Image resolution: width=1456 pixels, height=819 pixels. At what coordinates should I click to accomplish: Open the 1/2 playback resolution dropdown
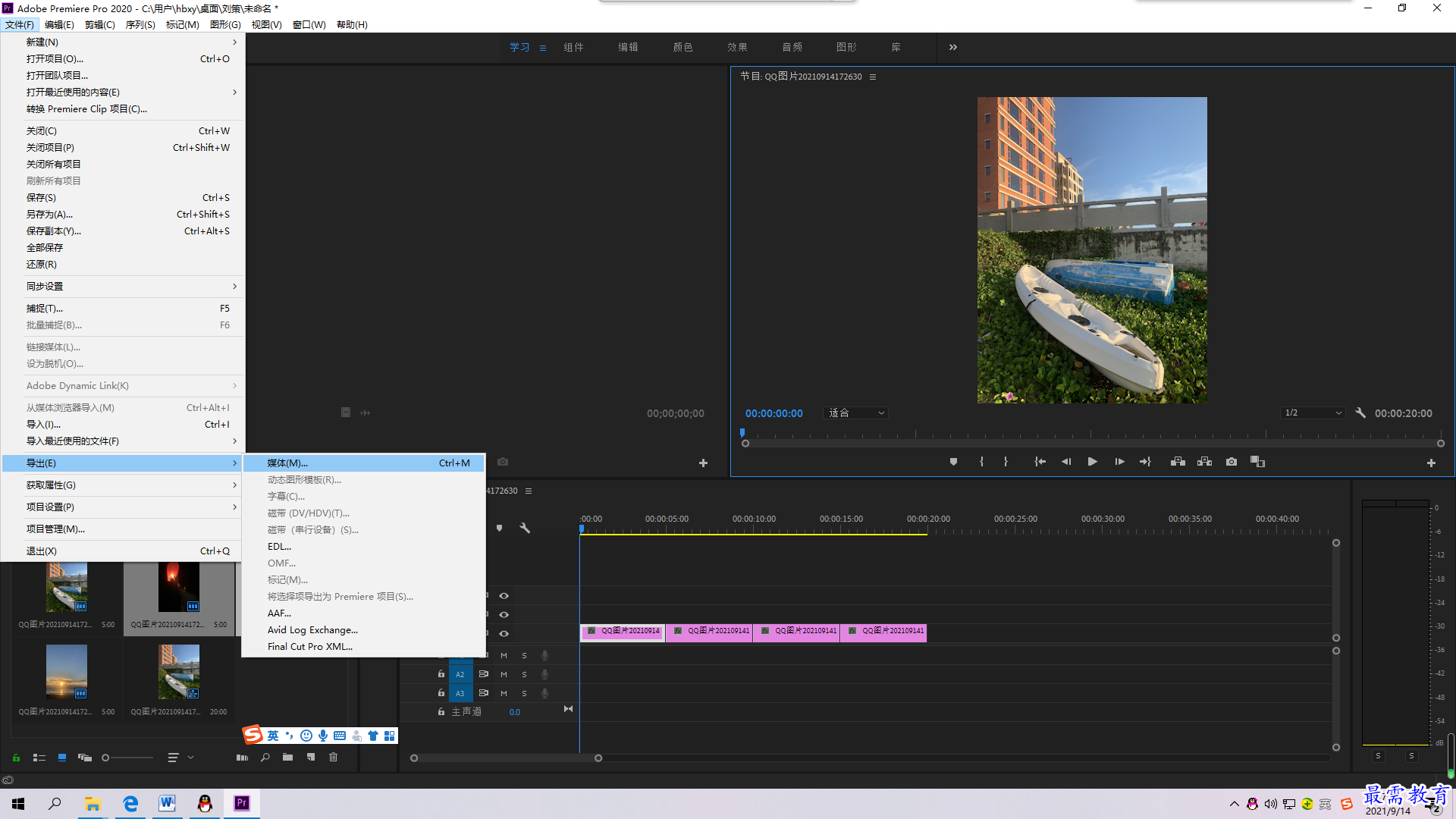click(x=1313, y=413)
